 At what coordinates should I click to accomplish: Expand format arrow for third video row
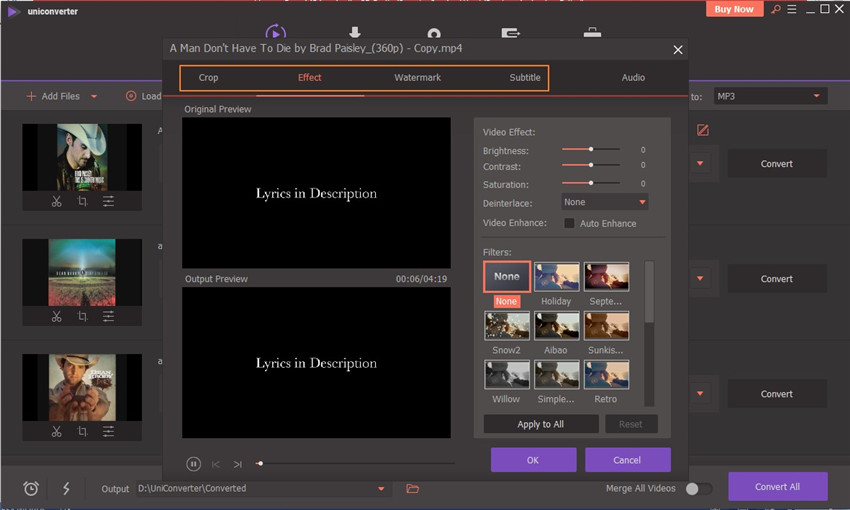[x=700, y=393]
